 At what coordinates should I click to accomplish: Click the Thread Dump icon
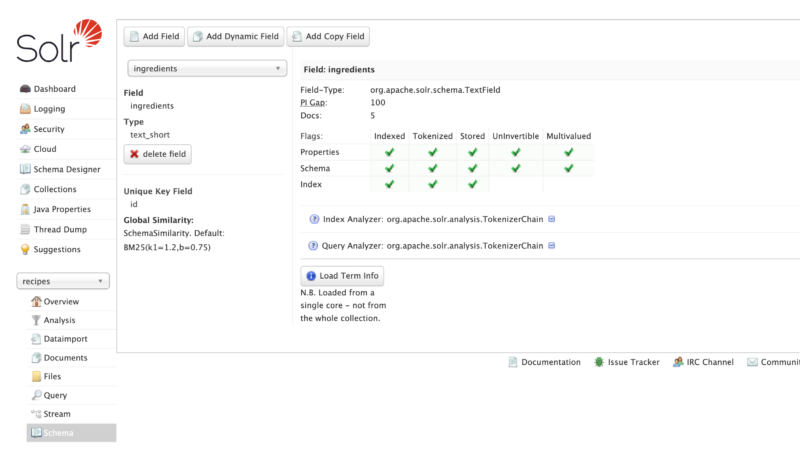[x=25, y=229]
